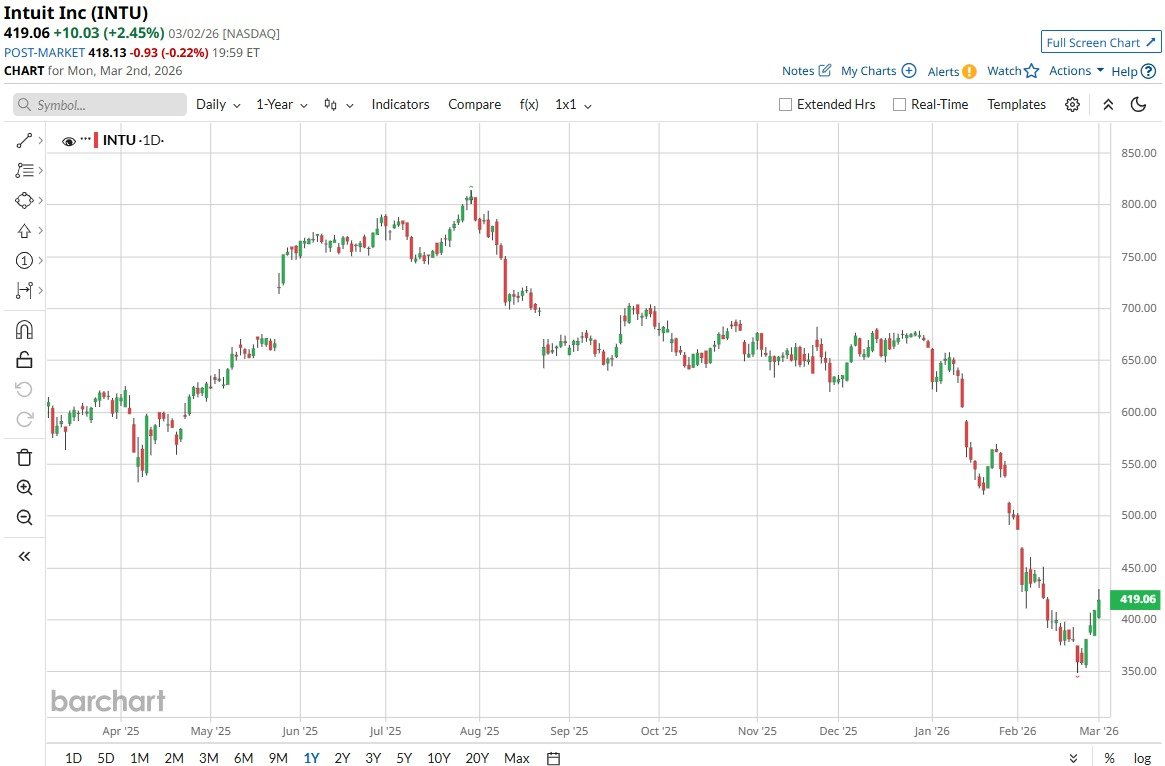Expand the shapes tool submenu arrow
This screenshot has width=1165, height=766.
[40, 201]
